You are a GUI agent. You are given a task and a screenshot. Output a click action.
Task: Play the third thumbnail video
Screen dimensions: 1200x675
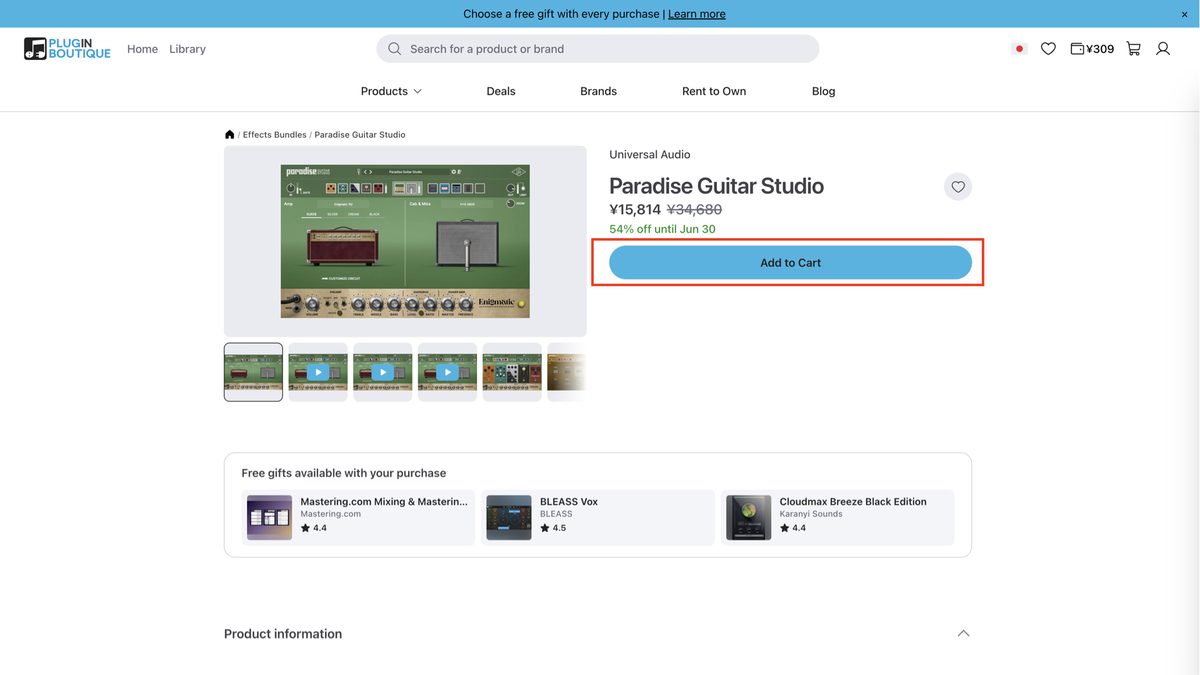click(x=382, y=372)
